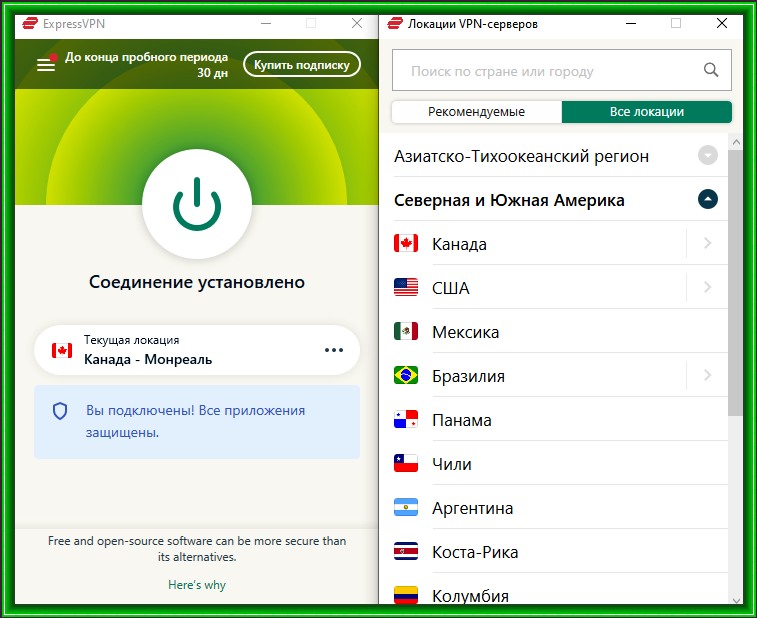Click the Канада - Монреаль current location card
This screenshot has width=757, height=618.
coord(197,350)
